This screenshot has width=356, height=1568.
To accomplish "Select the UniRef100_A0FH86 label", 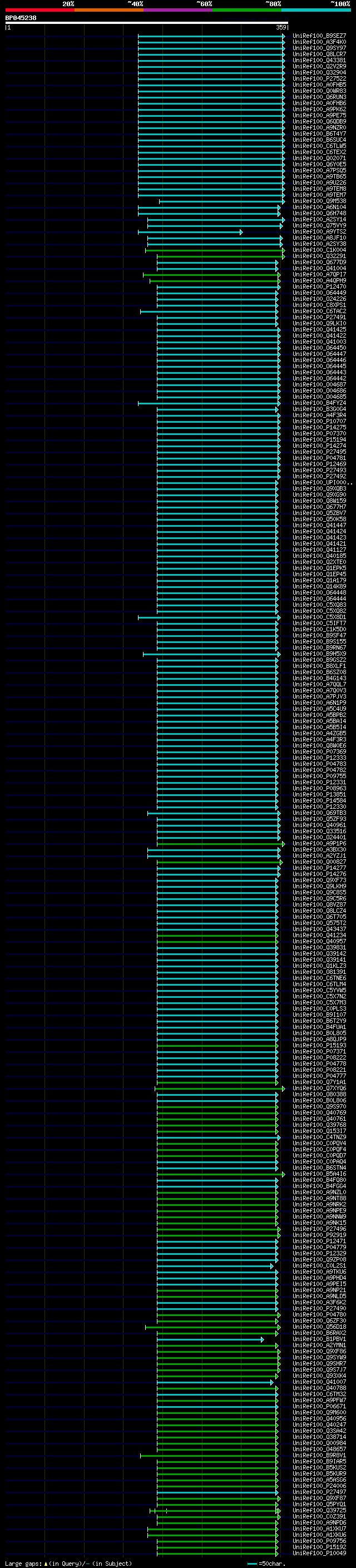I will 319,103.
